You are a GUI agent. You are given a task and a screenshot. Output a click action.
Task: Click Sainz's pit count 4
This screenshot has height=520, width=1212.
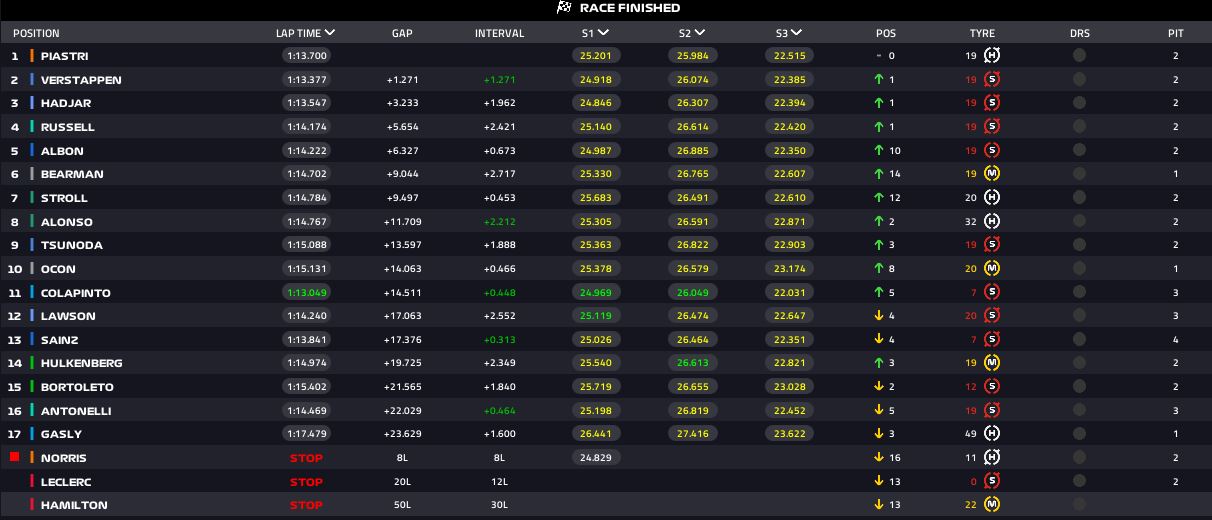[x=1176, y=340]
